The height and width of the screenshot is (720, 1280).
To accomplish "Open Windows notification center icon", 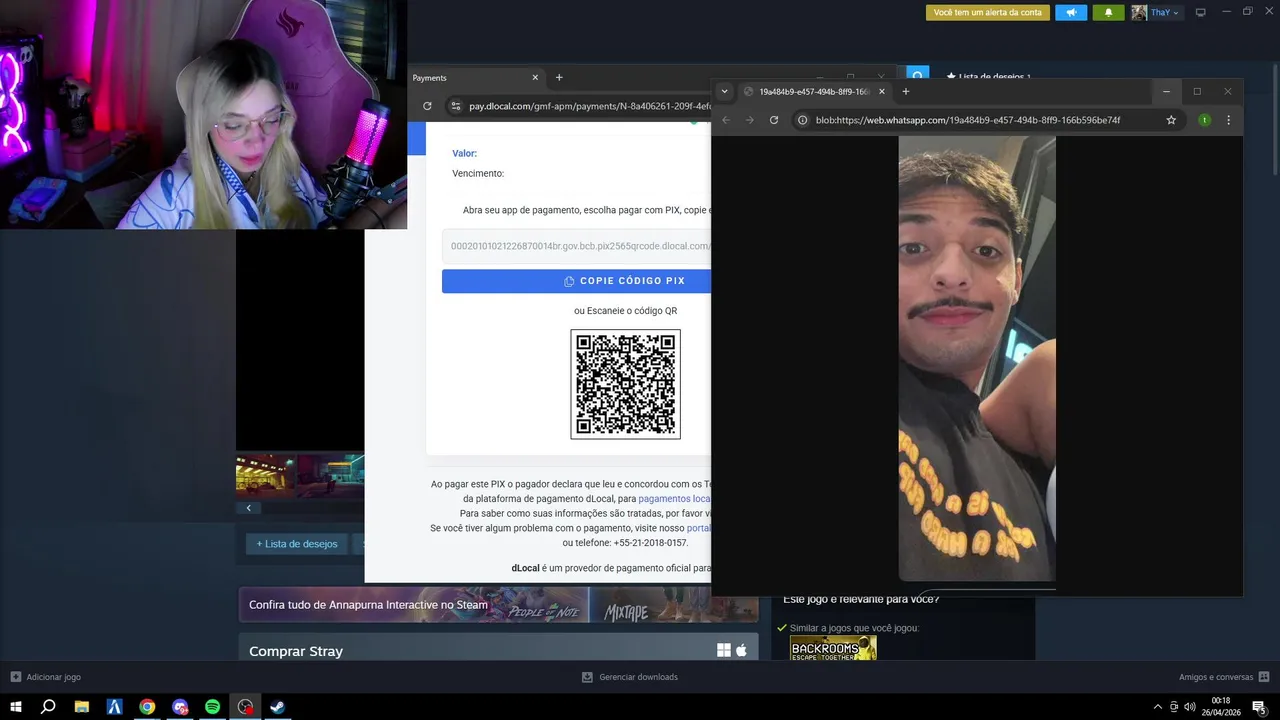I will pyautogui.click(x=1259, y=707).
